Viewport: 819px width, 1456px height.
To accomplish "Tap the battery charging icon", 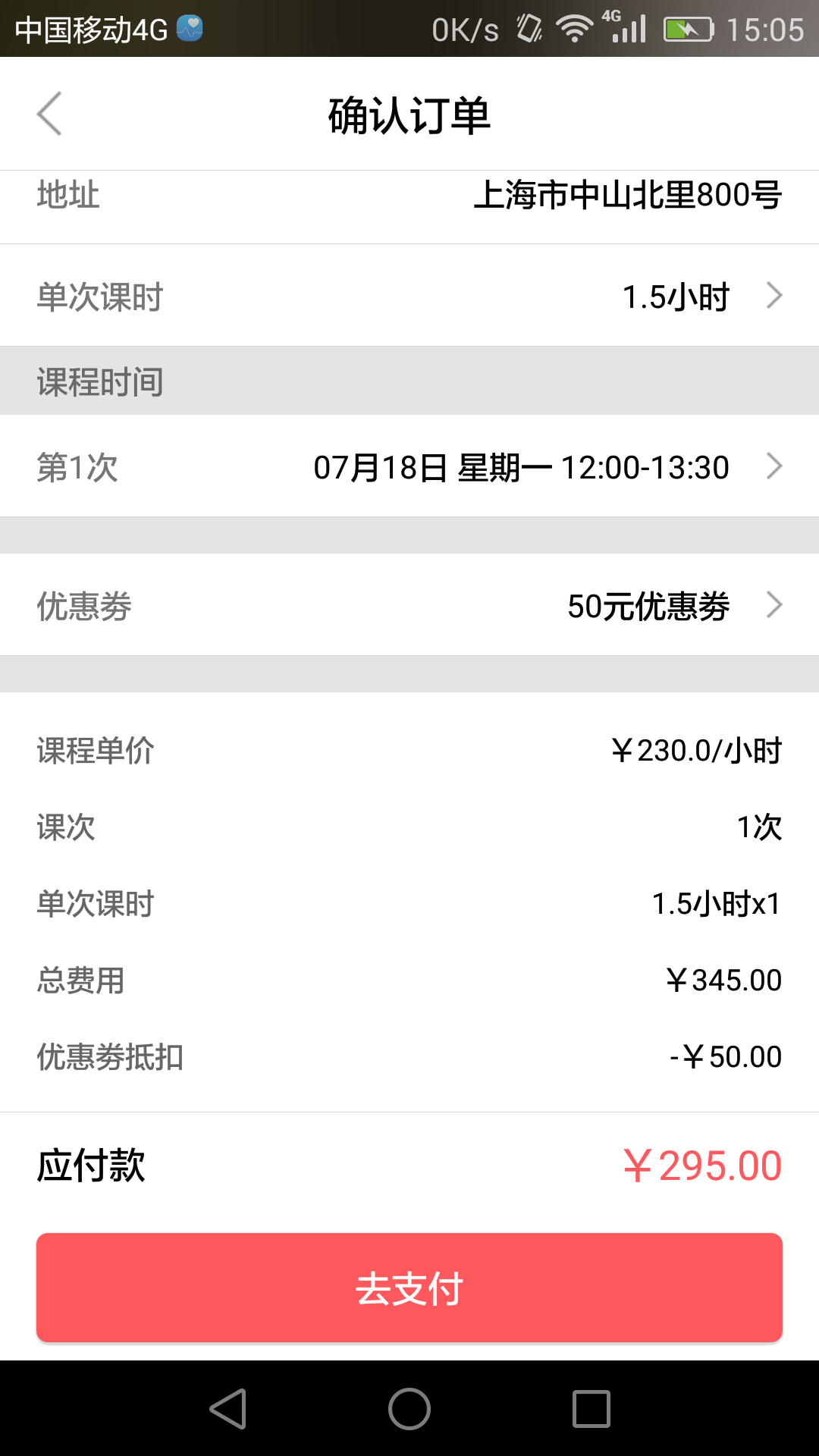I will [689, 29].
